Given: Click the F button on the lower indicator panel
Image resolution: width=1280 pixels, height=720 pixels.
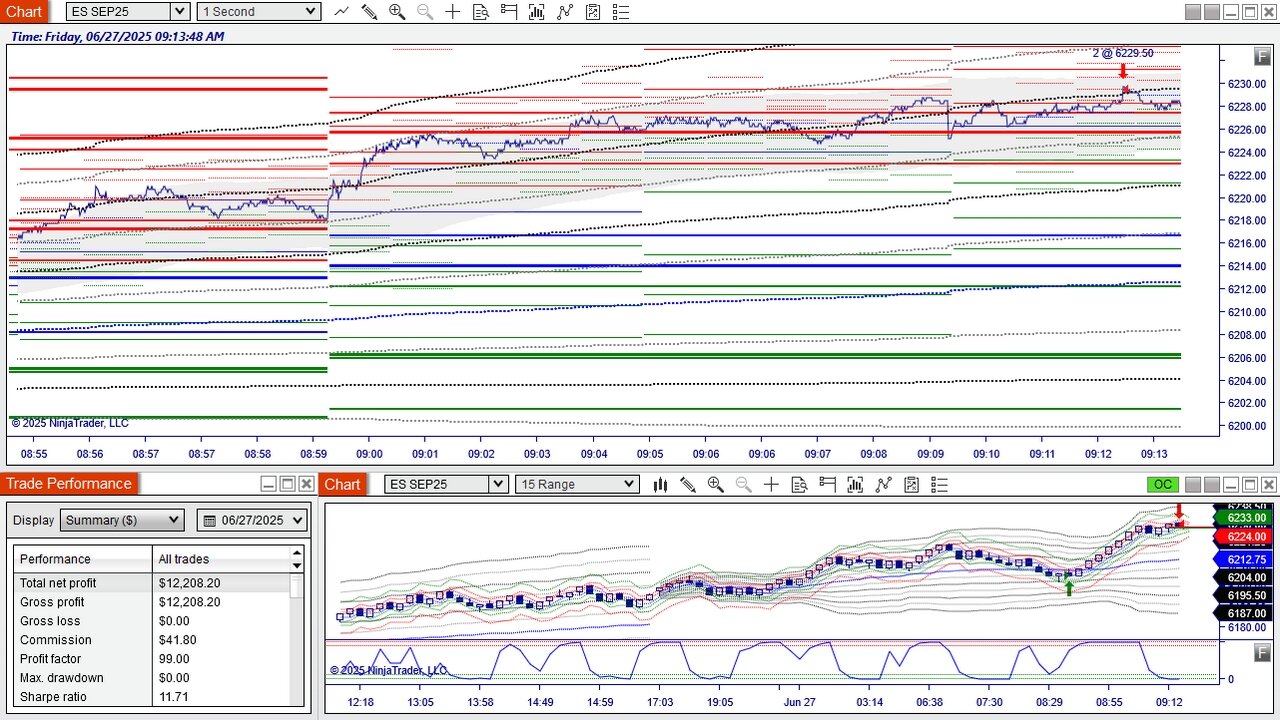Looking at the screenshot, I should tap(1263, 652).
